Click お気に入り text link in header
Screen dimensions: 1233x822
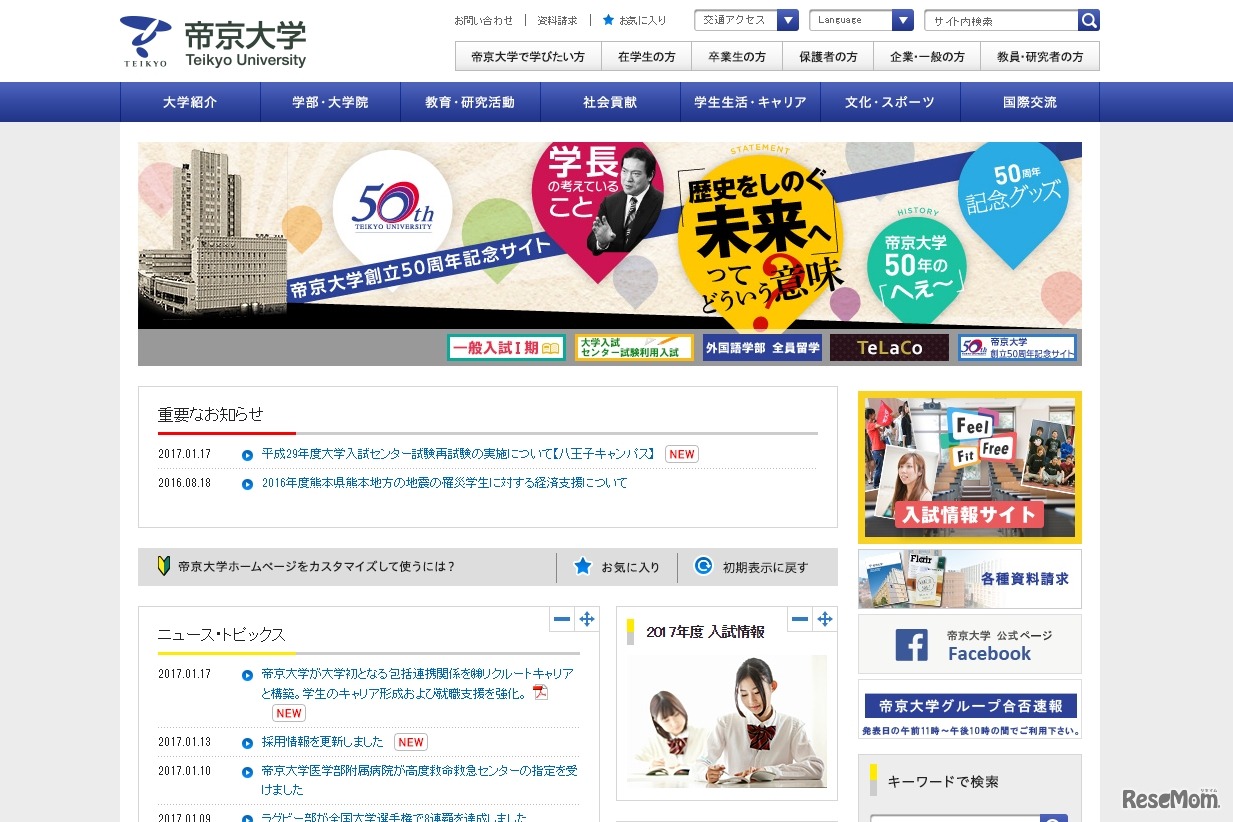click(x=642, y=20)
